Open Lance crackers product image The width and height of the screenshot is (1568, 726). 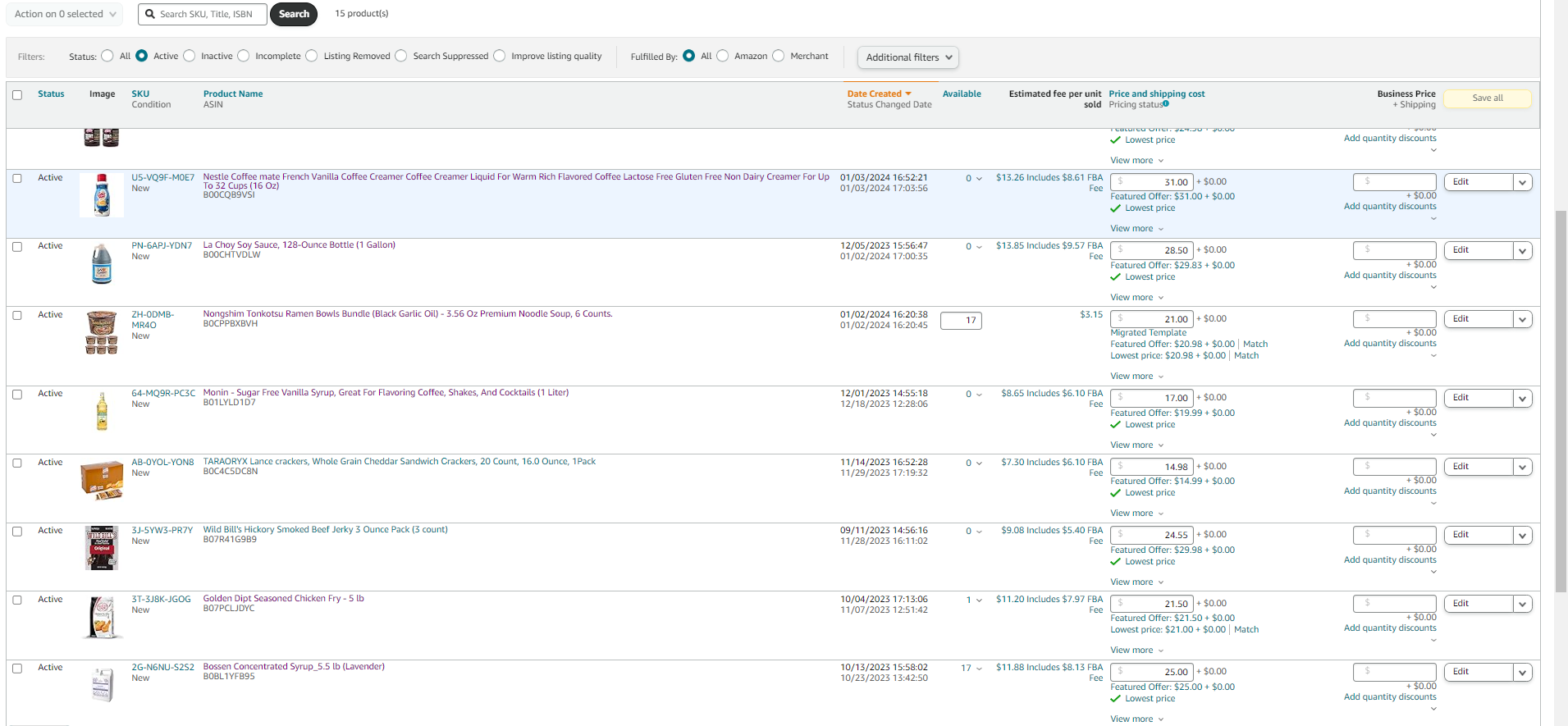102,480
